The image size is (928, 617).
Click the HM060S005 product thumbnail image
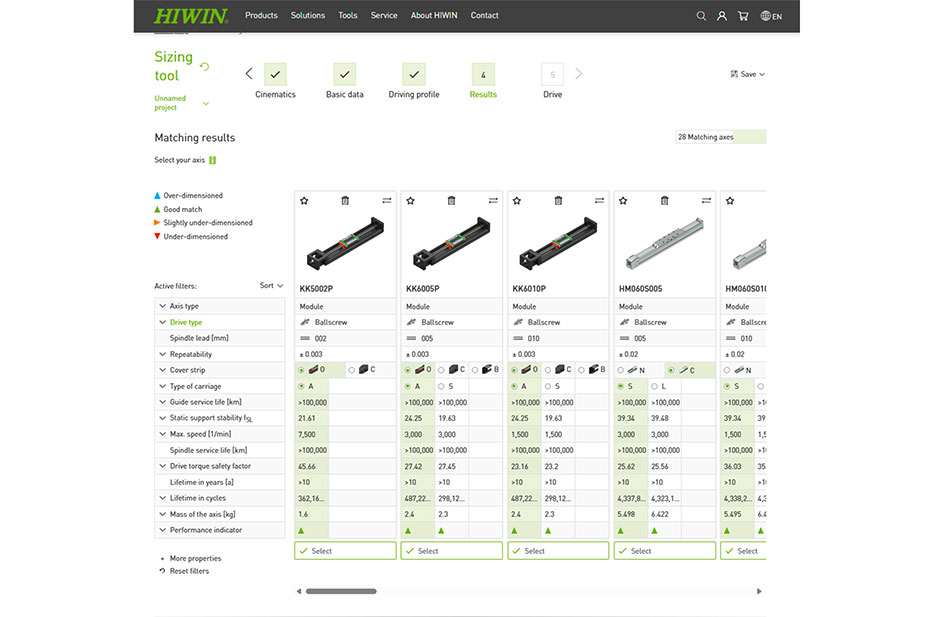[664, 244]
